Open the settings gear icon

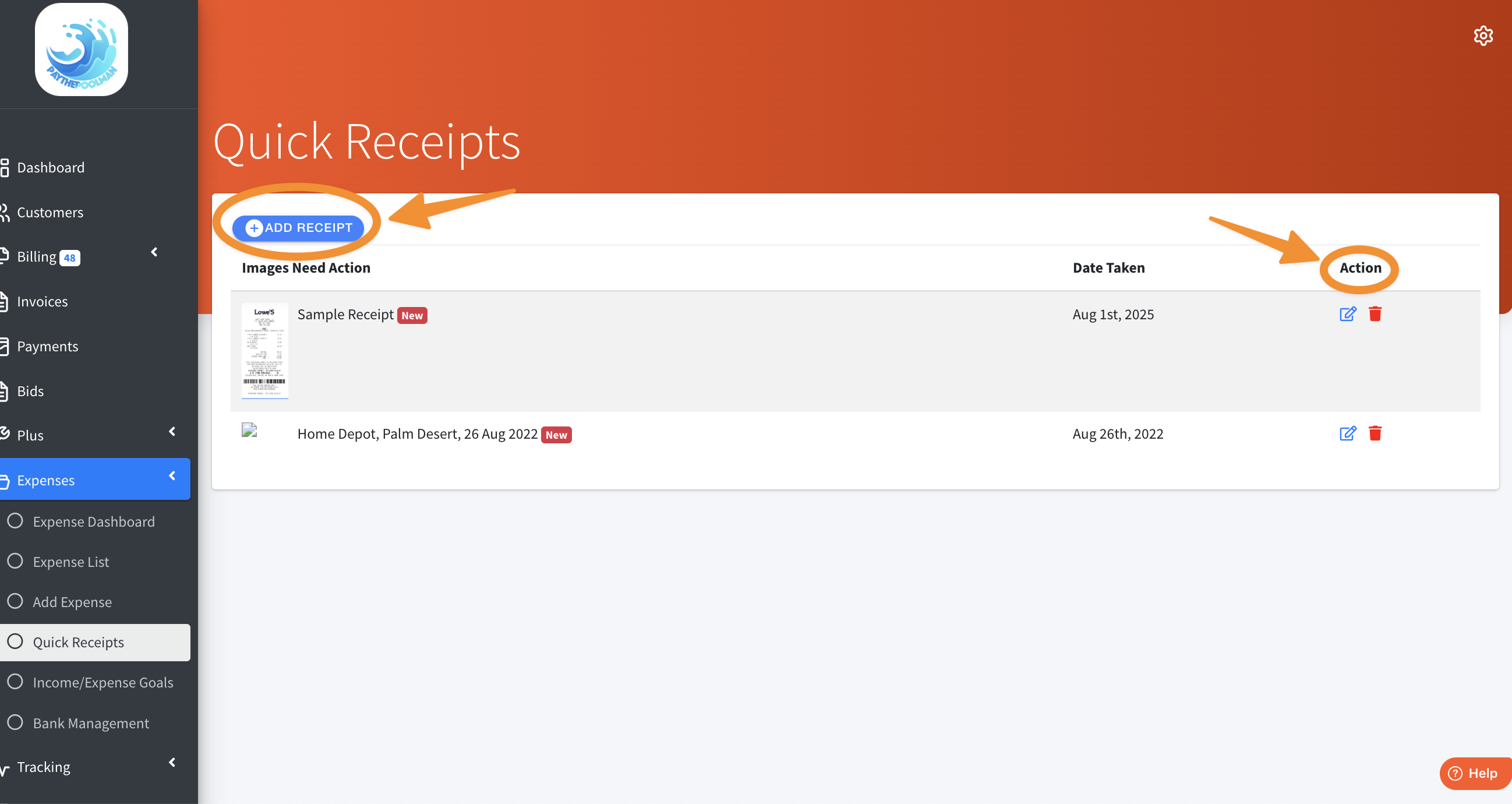pos(1483,36)
